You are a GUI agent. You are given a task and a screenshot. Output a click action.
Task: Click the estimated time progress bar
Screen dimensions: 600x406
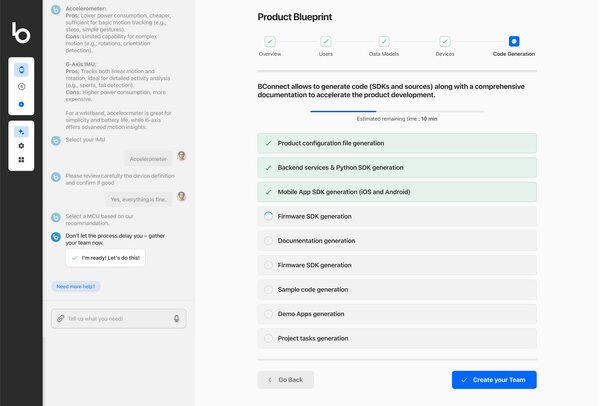(x=397, y=111)
